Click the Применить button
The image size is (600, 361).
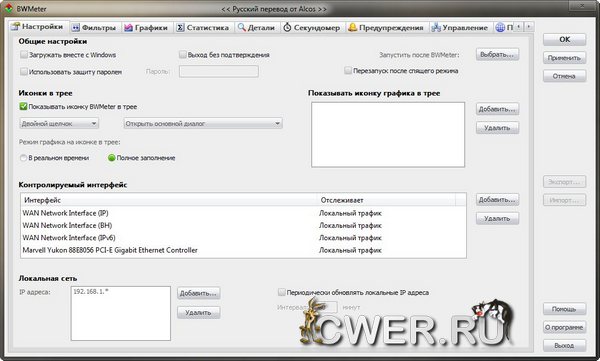564,58
